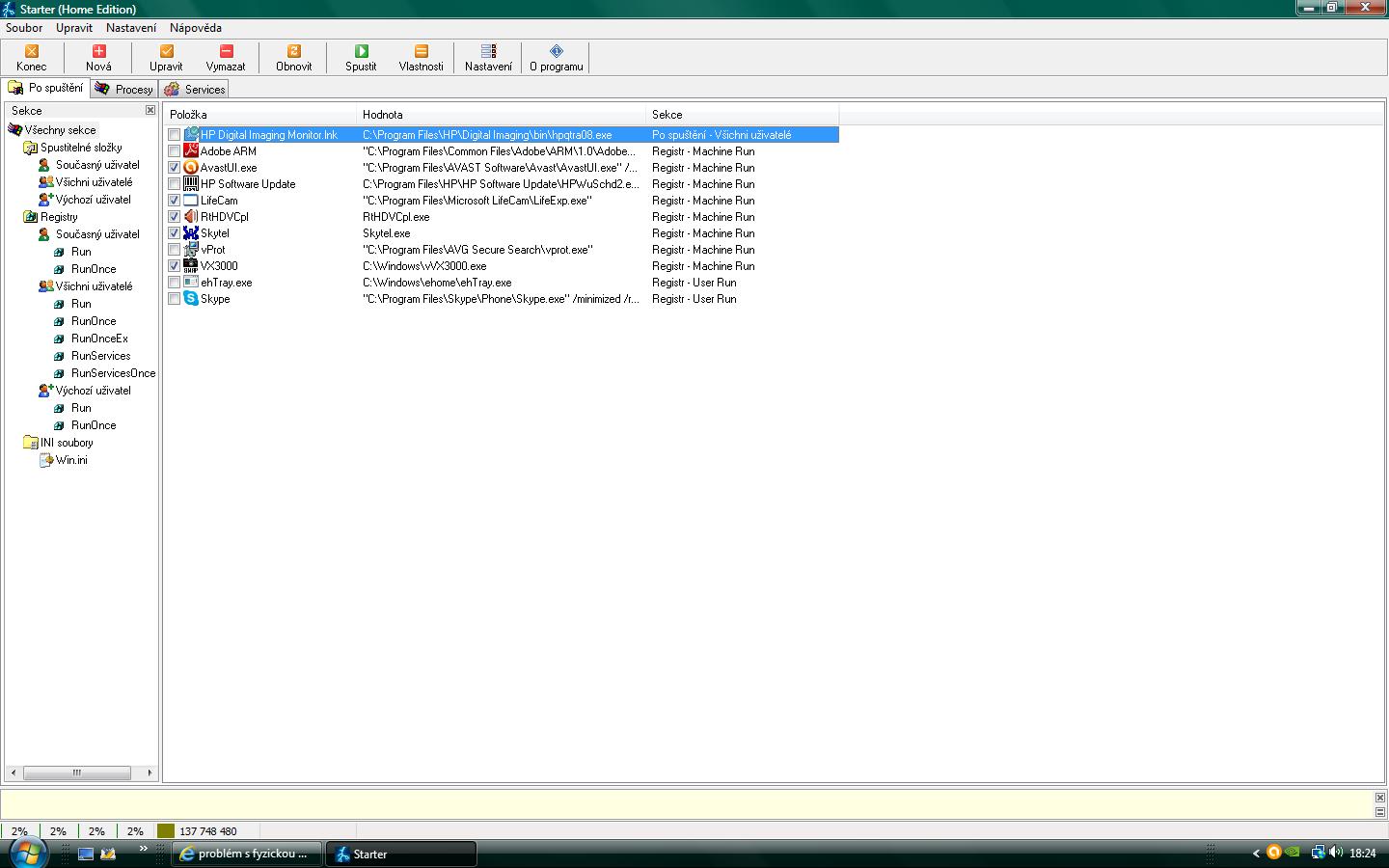Delete the entry using the Vymazat toolbar button
The image size is (1389, 868).
(x=226, y=58)
